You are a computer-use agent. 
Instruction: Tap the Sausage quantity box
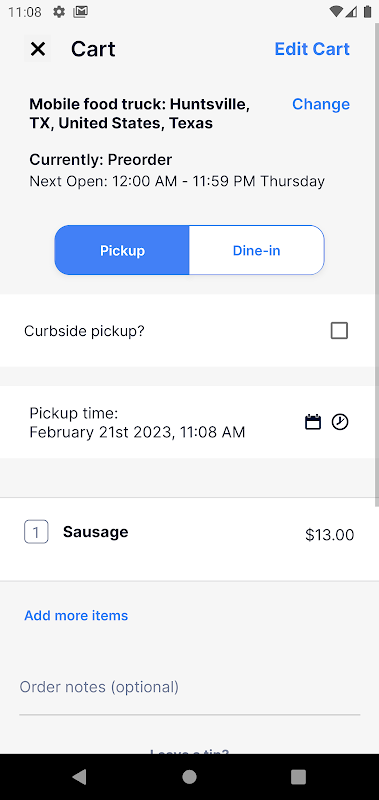pyautogui.click(x=36, y=532)
